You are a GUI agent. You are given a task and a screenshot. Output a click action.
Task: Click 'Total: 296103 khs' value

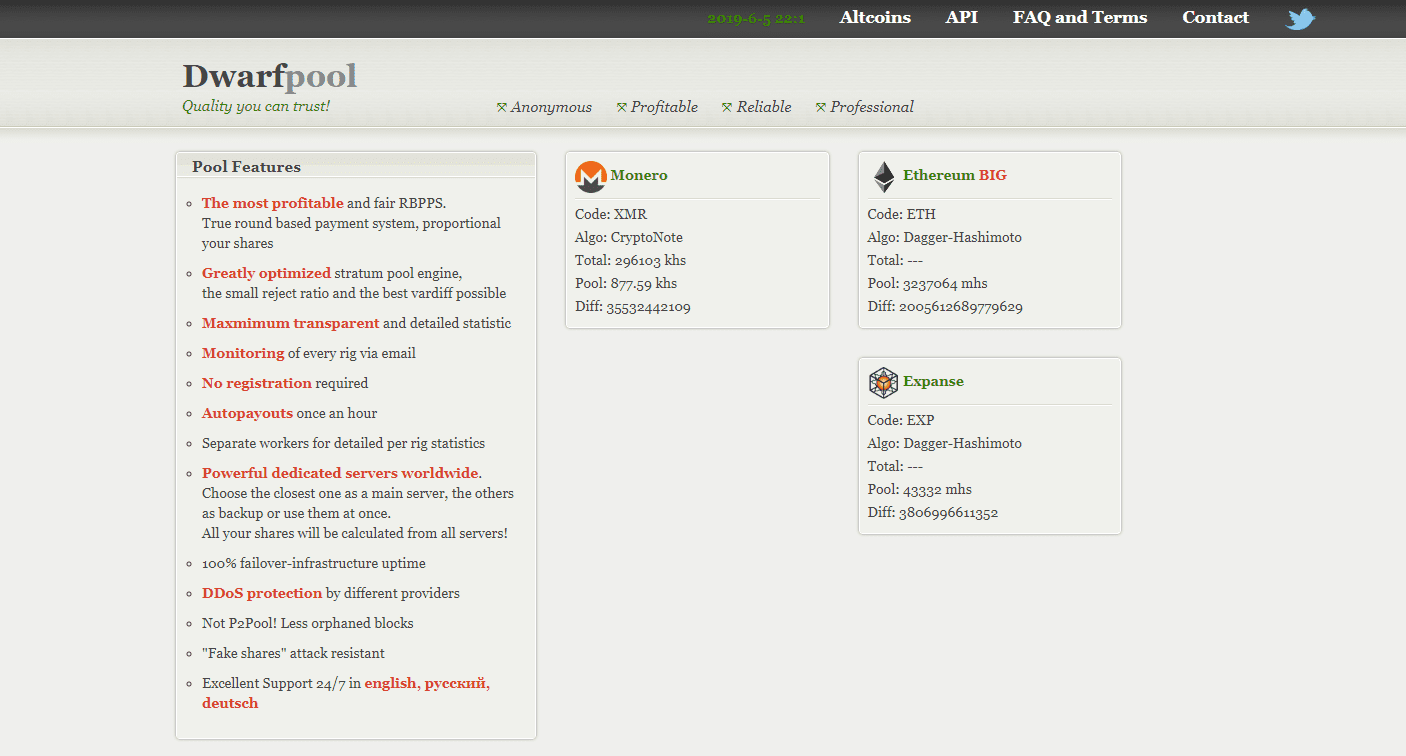click(x=631, y=260)
